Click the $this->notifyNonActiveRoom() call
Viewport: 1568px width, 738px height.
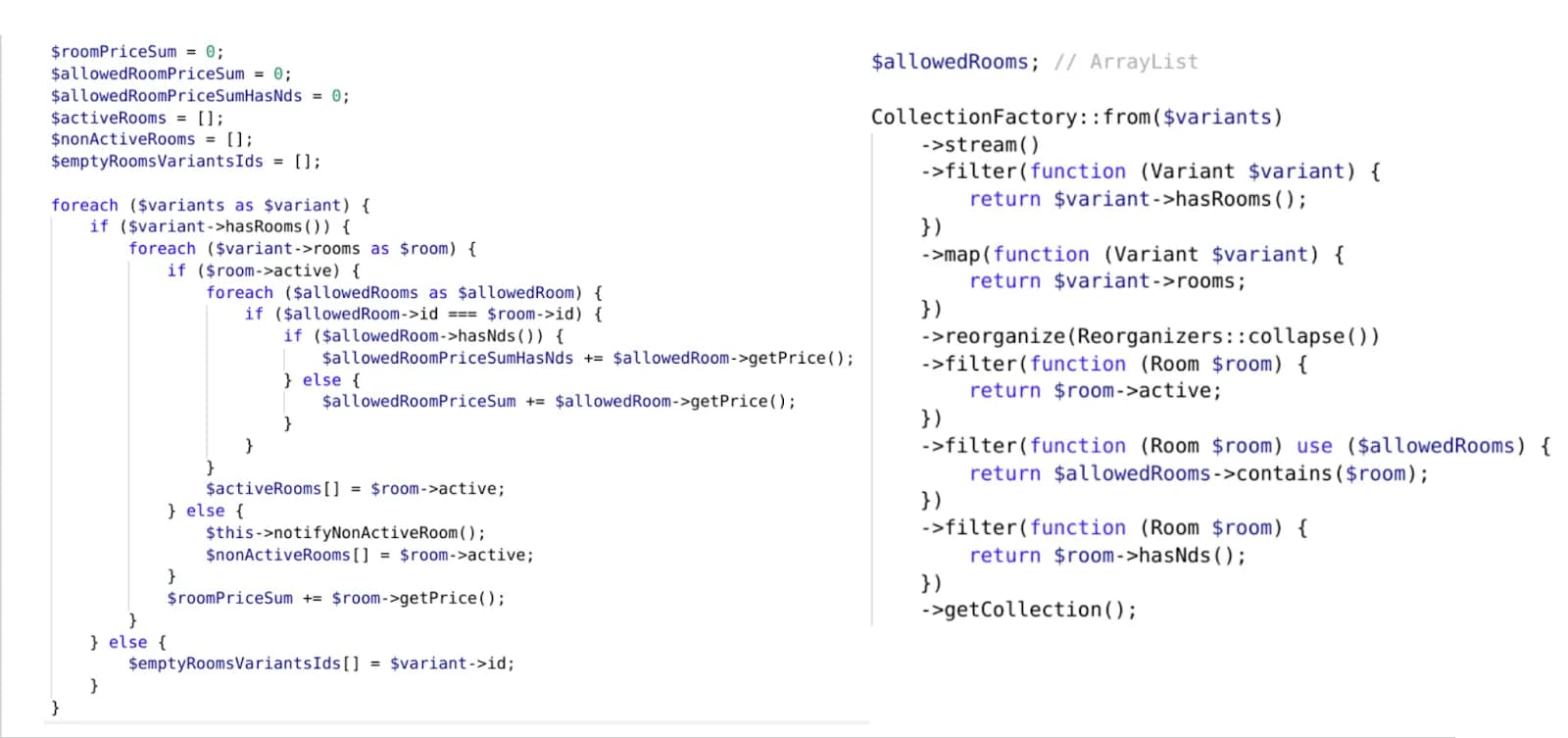[345, 532]
